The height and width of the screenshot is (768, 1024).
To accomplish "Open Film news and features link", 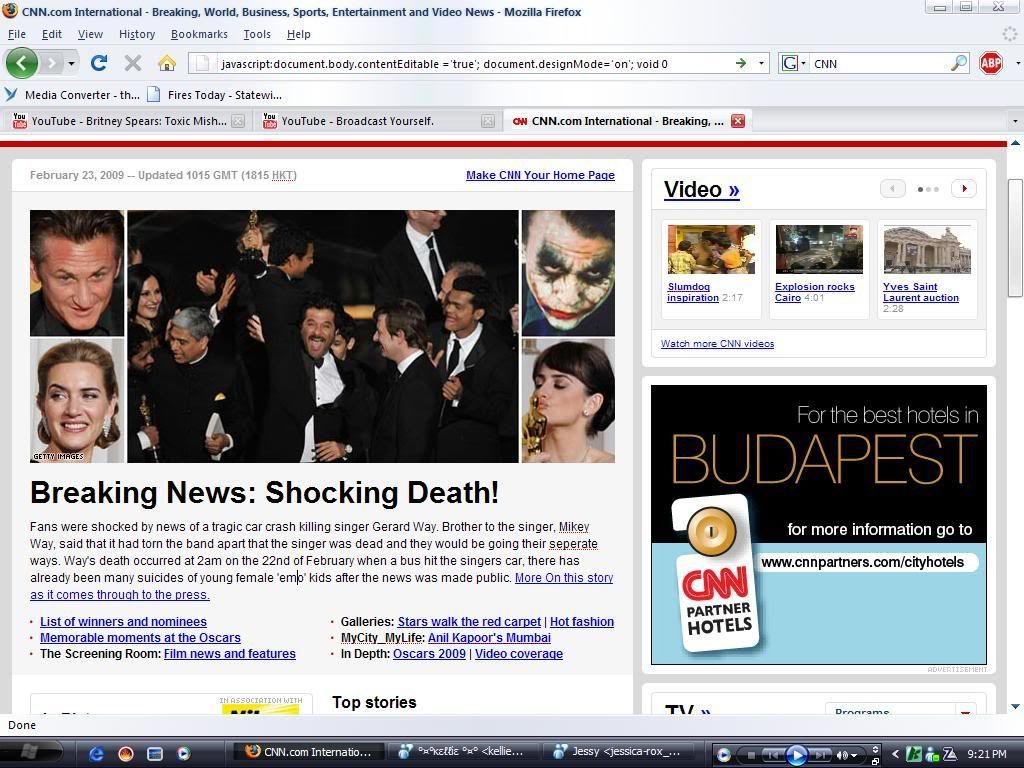I will pos(230,654).
